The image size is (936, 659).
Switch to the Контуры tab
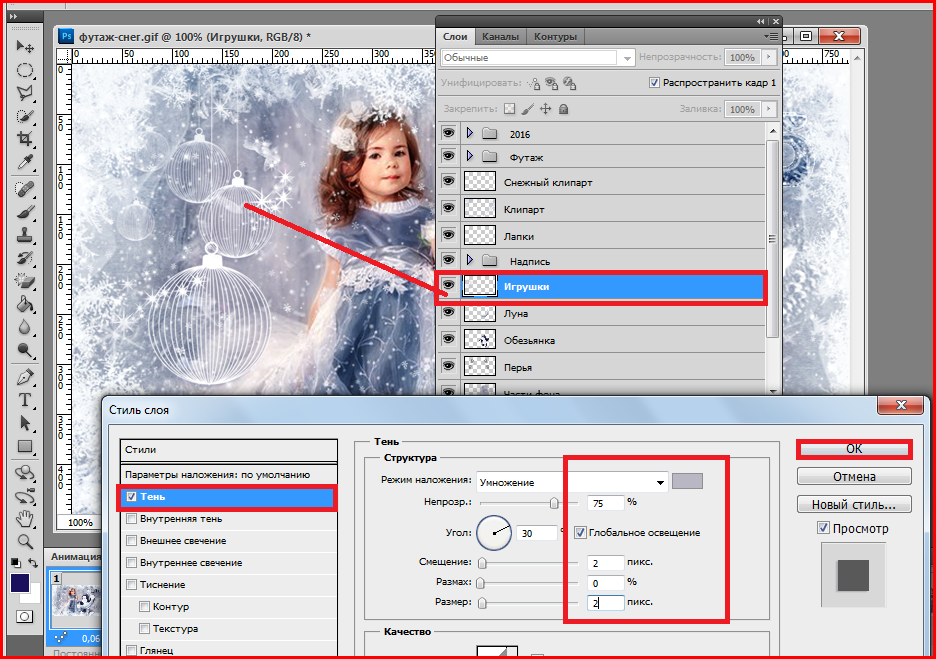[x=555, y=36]
